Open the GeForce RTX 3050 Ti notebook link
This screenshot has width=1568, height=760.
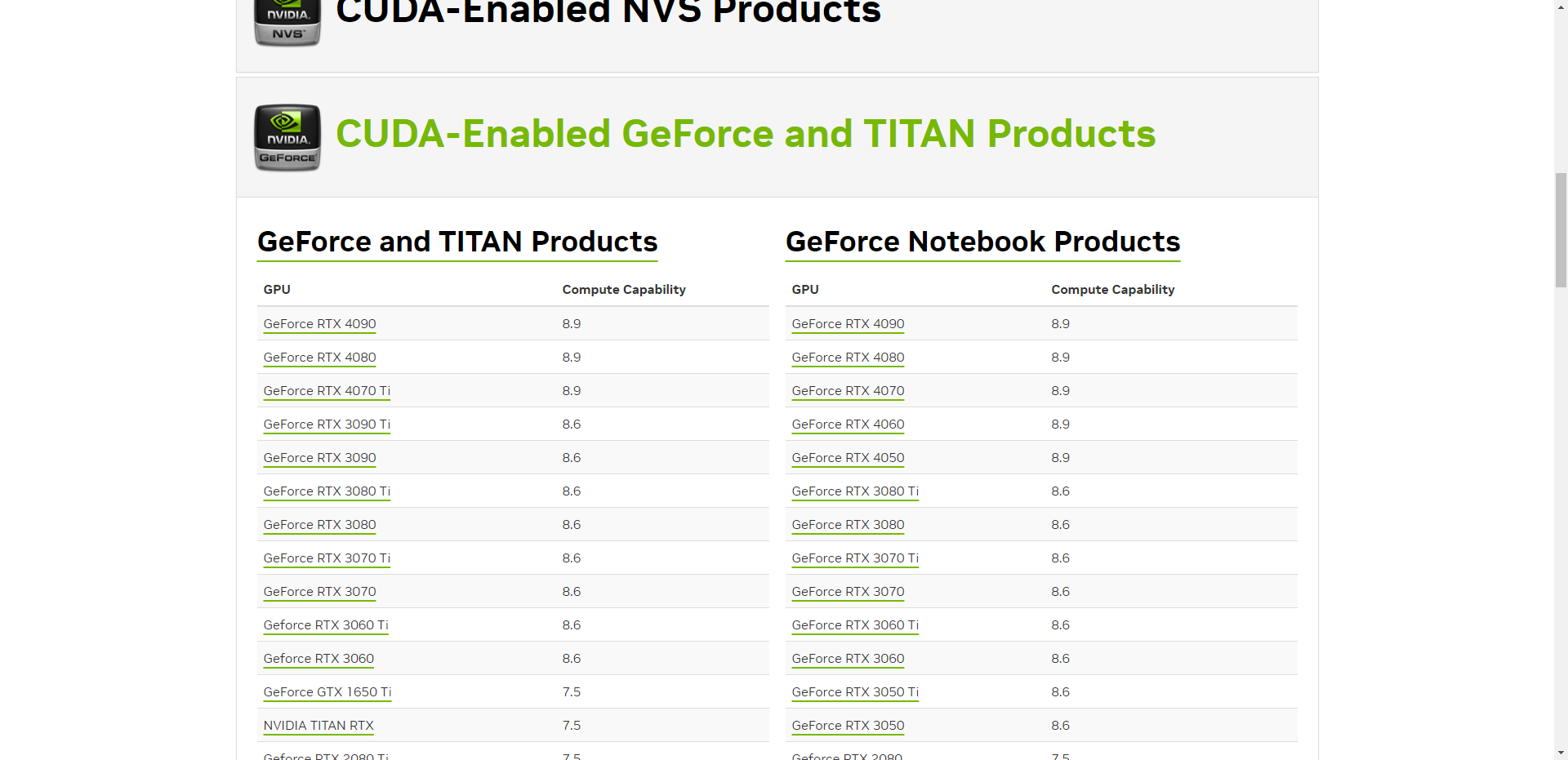[855, 691]
